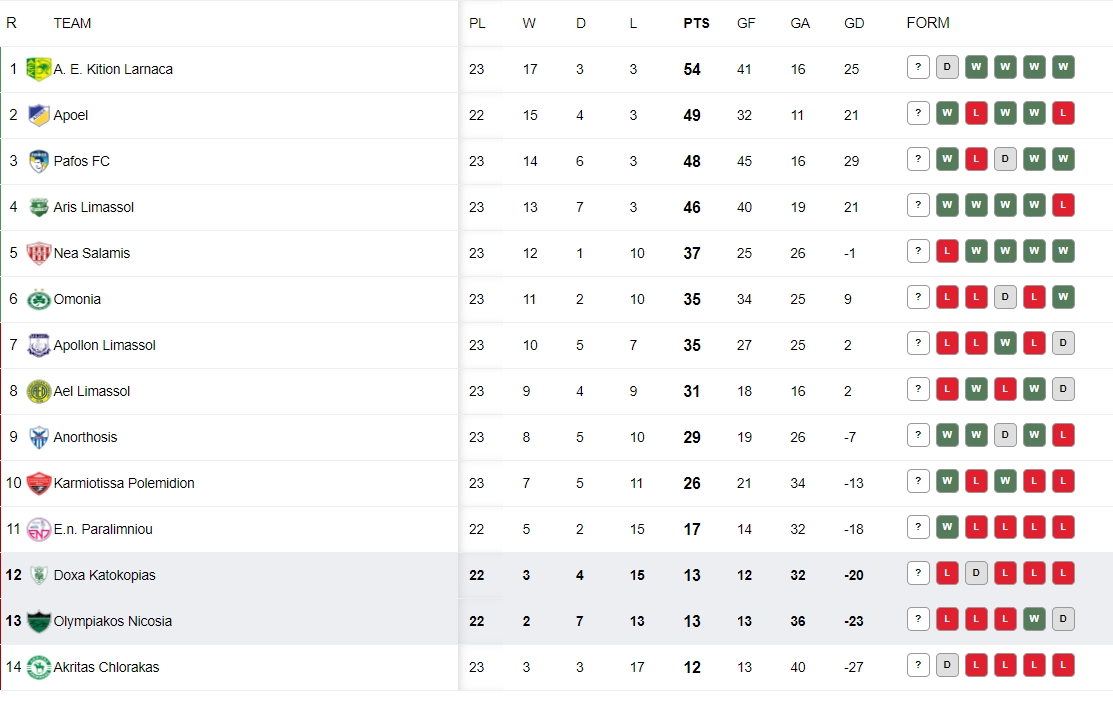Click the Olympiakos Nicosia crest
The height and width of the screenshot is (702, 1113).
[x=38, y=621]
